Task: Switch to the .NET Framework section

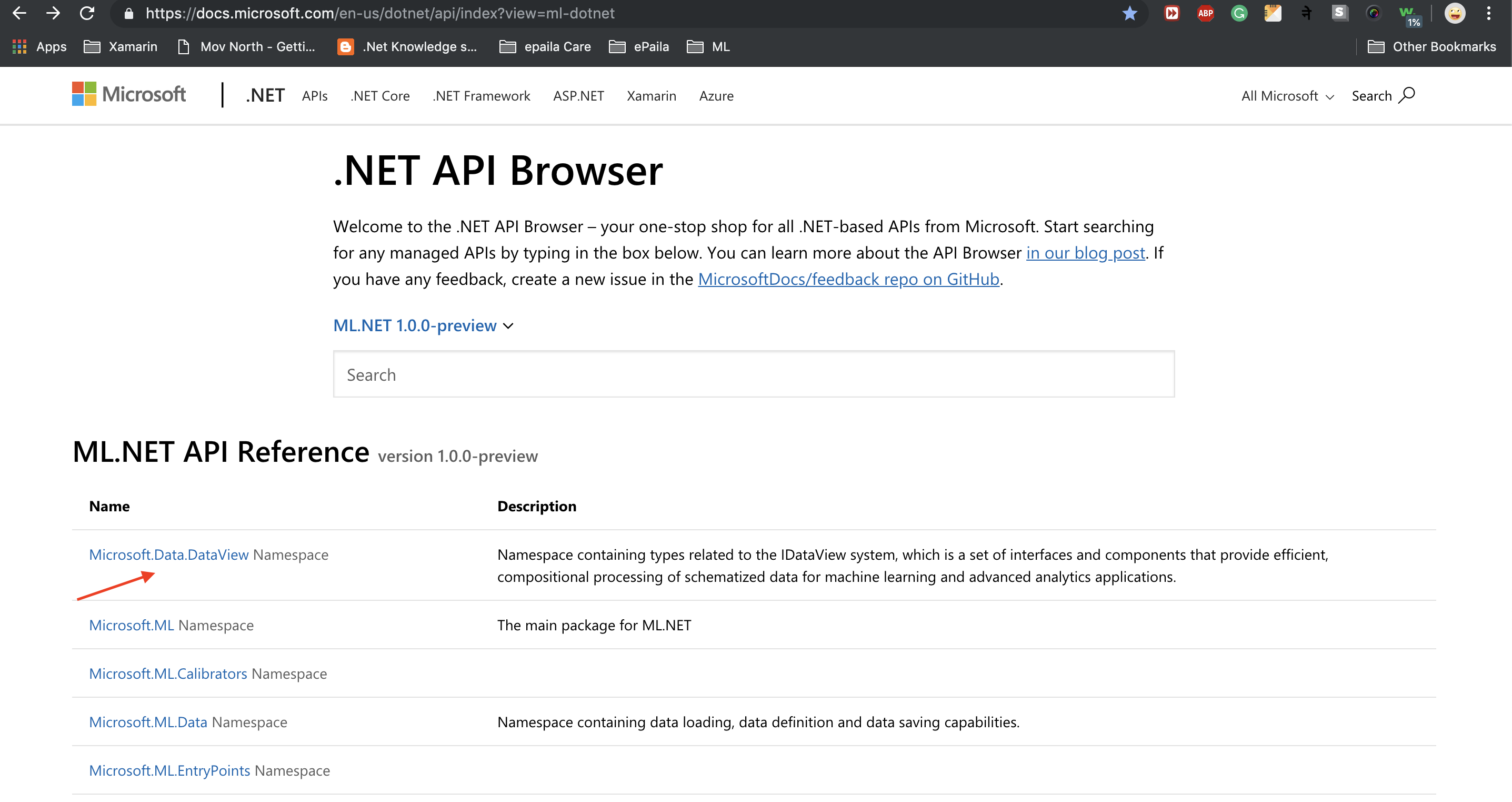Action: (x=482, y=96)
